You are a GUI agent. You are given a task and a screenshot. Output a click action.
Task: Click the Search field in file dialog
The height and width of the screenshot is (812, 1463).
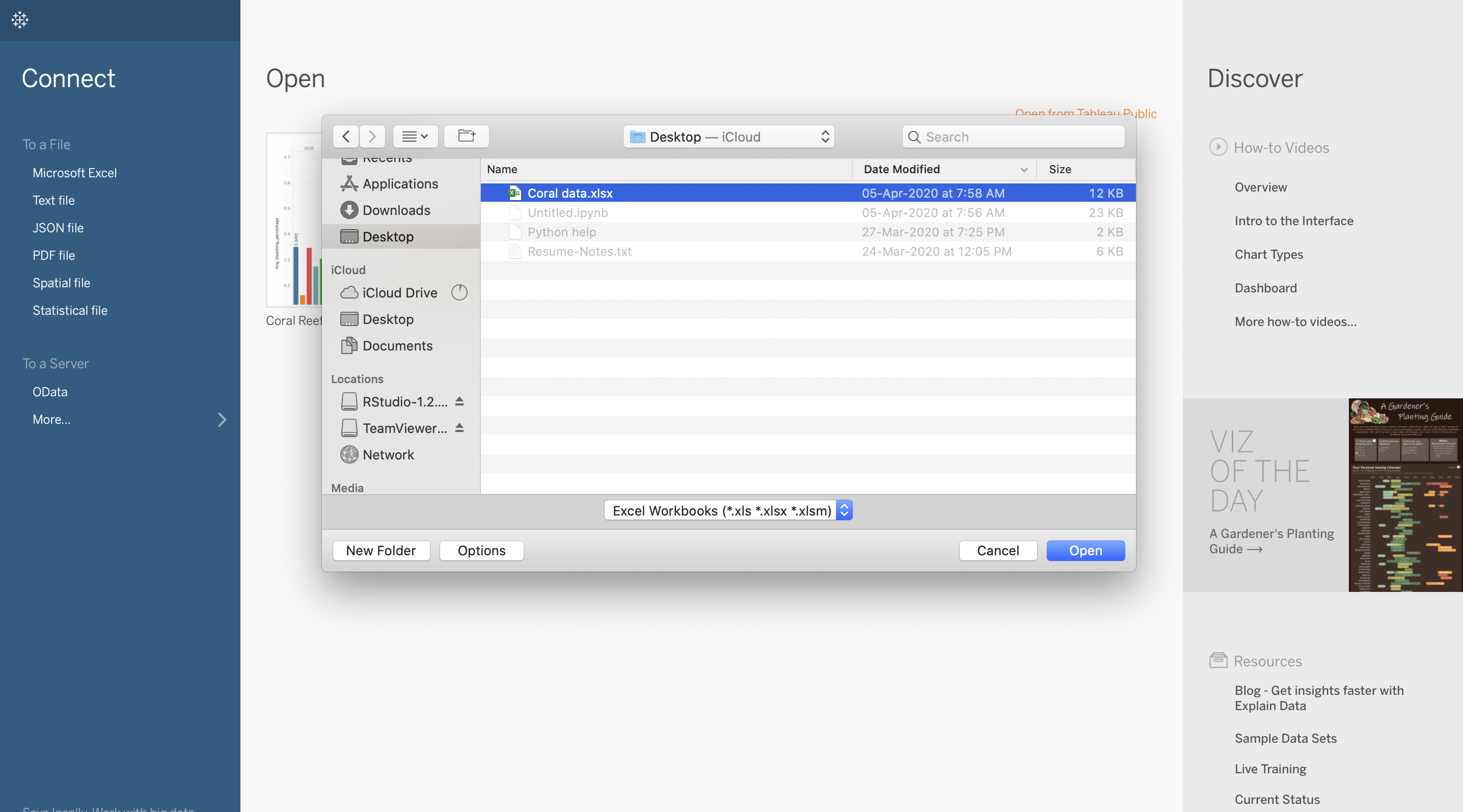(1013, 137)
